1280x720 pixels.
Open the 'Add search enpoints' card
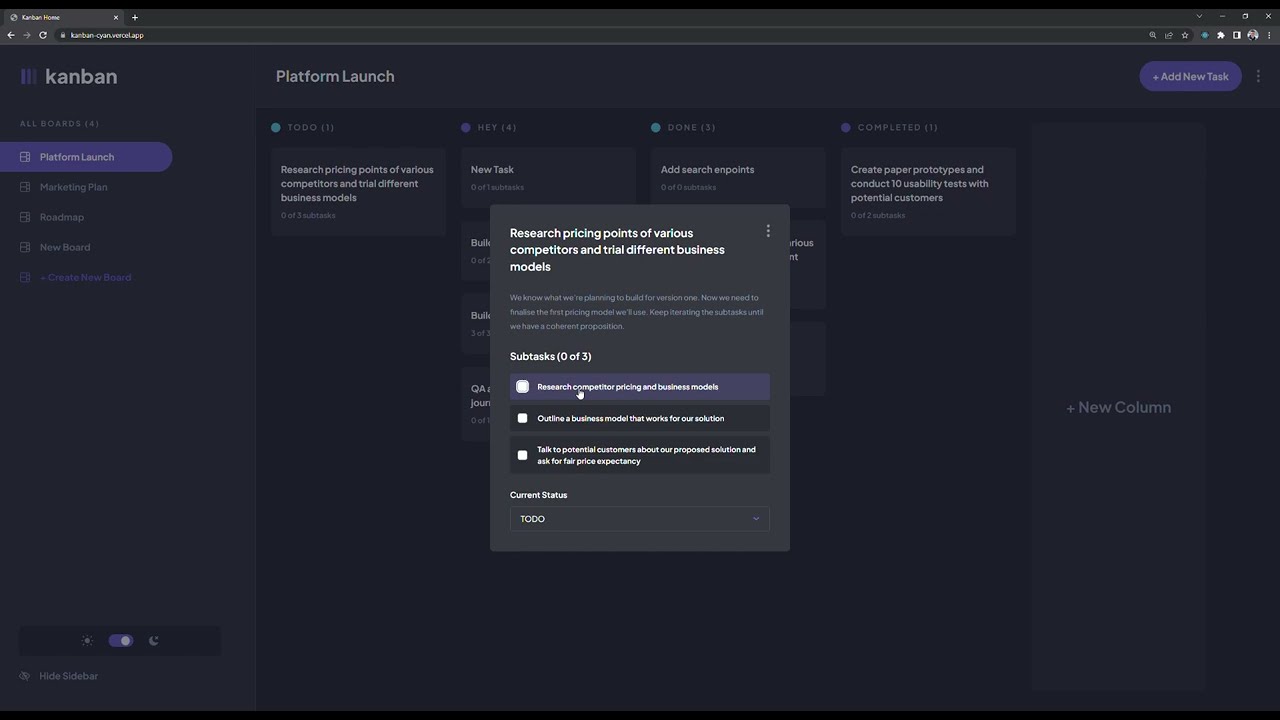pyautogui.click(x=738, y=177)
